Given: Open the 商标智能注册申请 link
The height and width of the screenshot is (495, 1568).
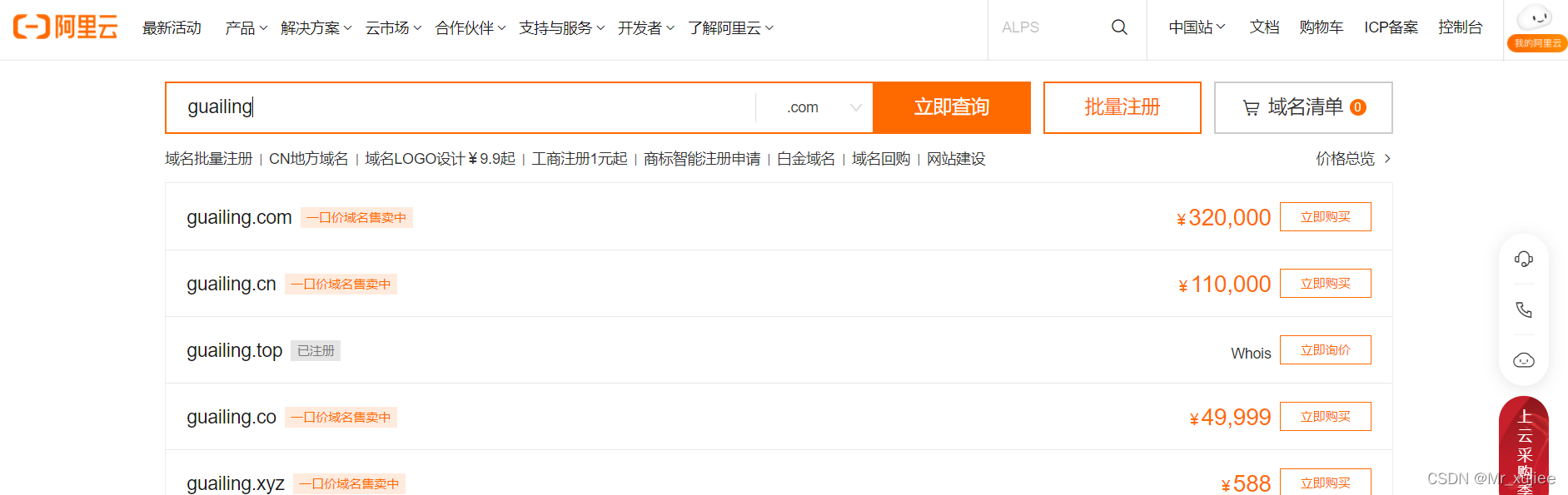Looking at the screenshot, I should click(x=702, y=159).
